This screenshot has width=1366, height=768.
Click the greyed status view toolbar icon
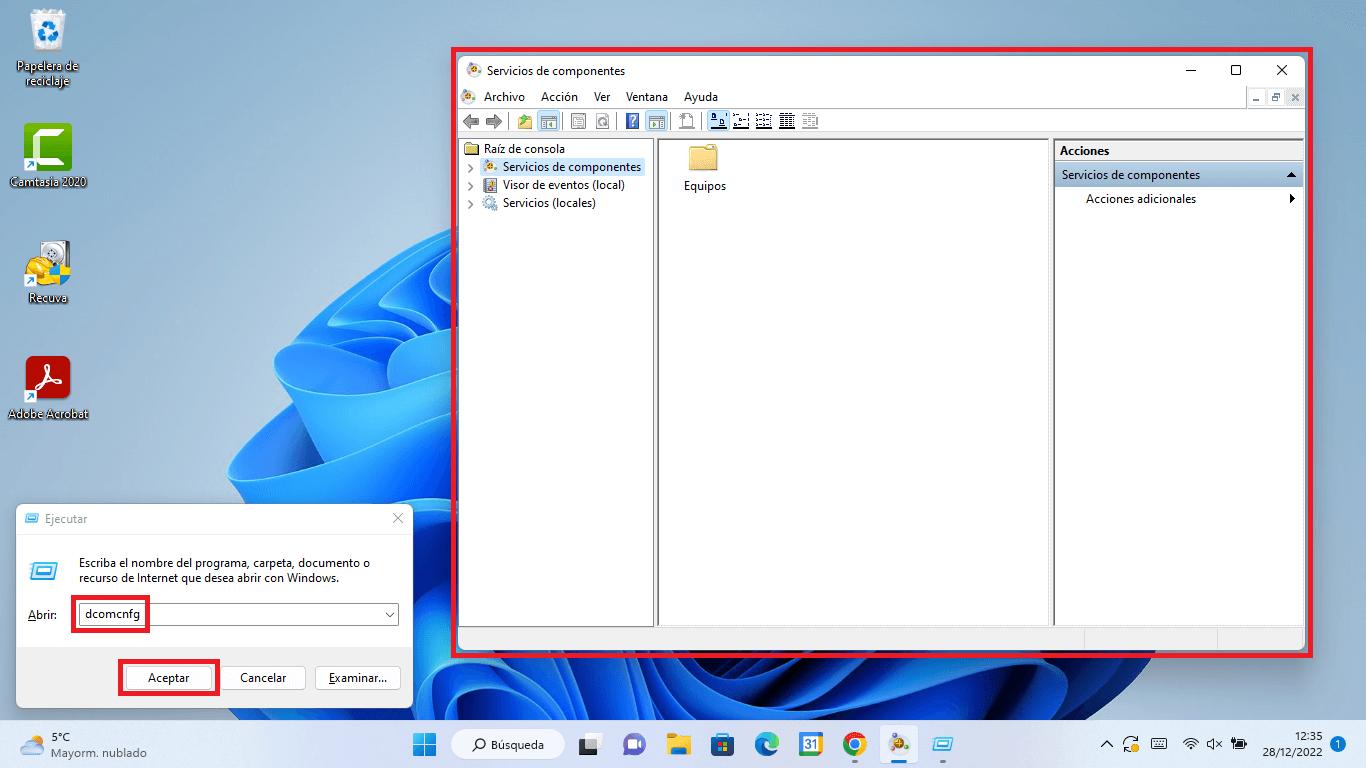click(x=810, y=121)
